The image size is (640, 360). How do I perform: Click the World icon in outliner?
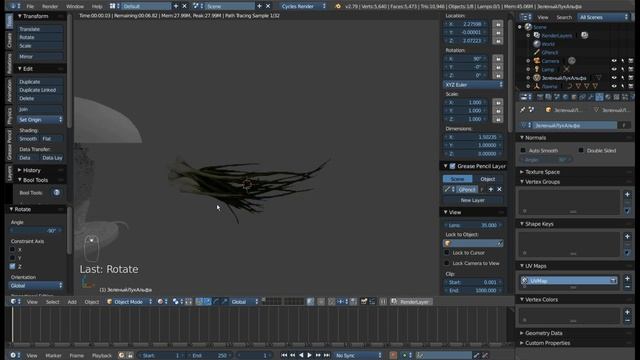tap(537, 44)
